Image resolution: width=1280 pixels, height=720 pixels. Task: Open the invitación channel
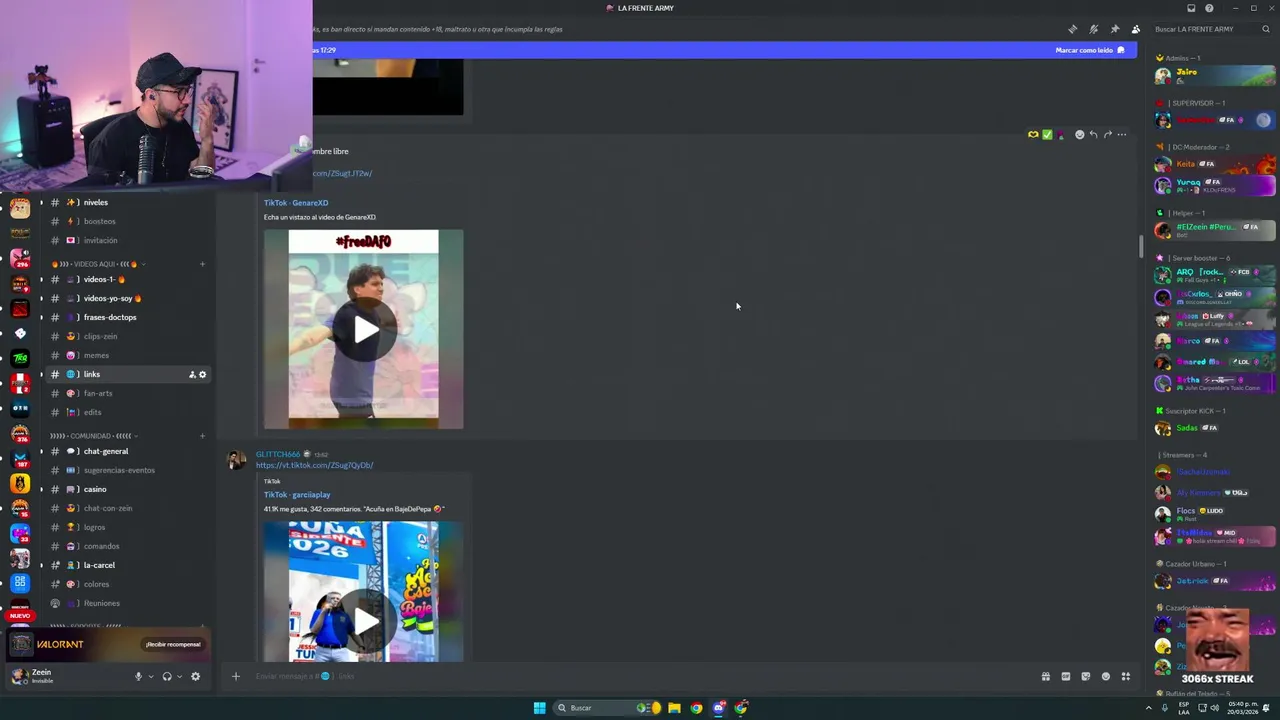tap(128, 240)
